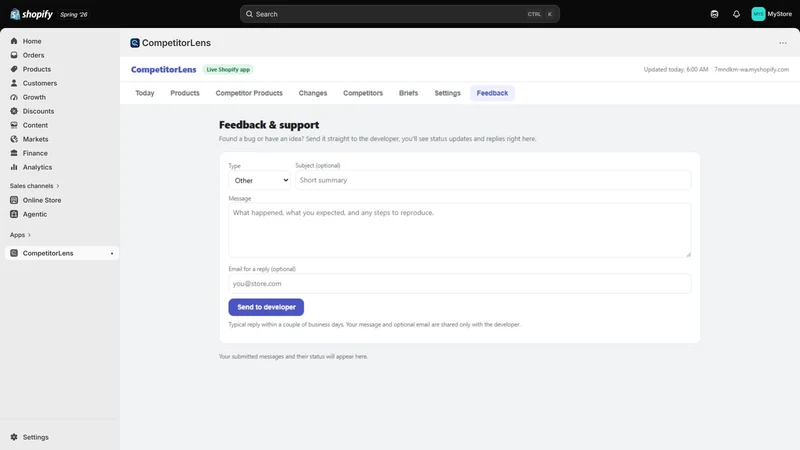The image size is (800, 450).
Task: Click the Message text area
Action: pos(460,230)
